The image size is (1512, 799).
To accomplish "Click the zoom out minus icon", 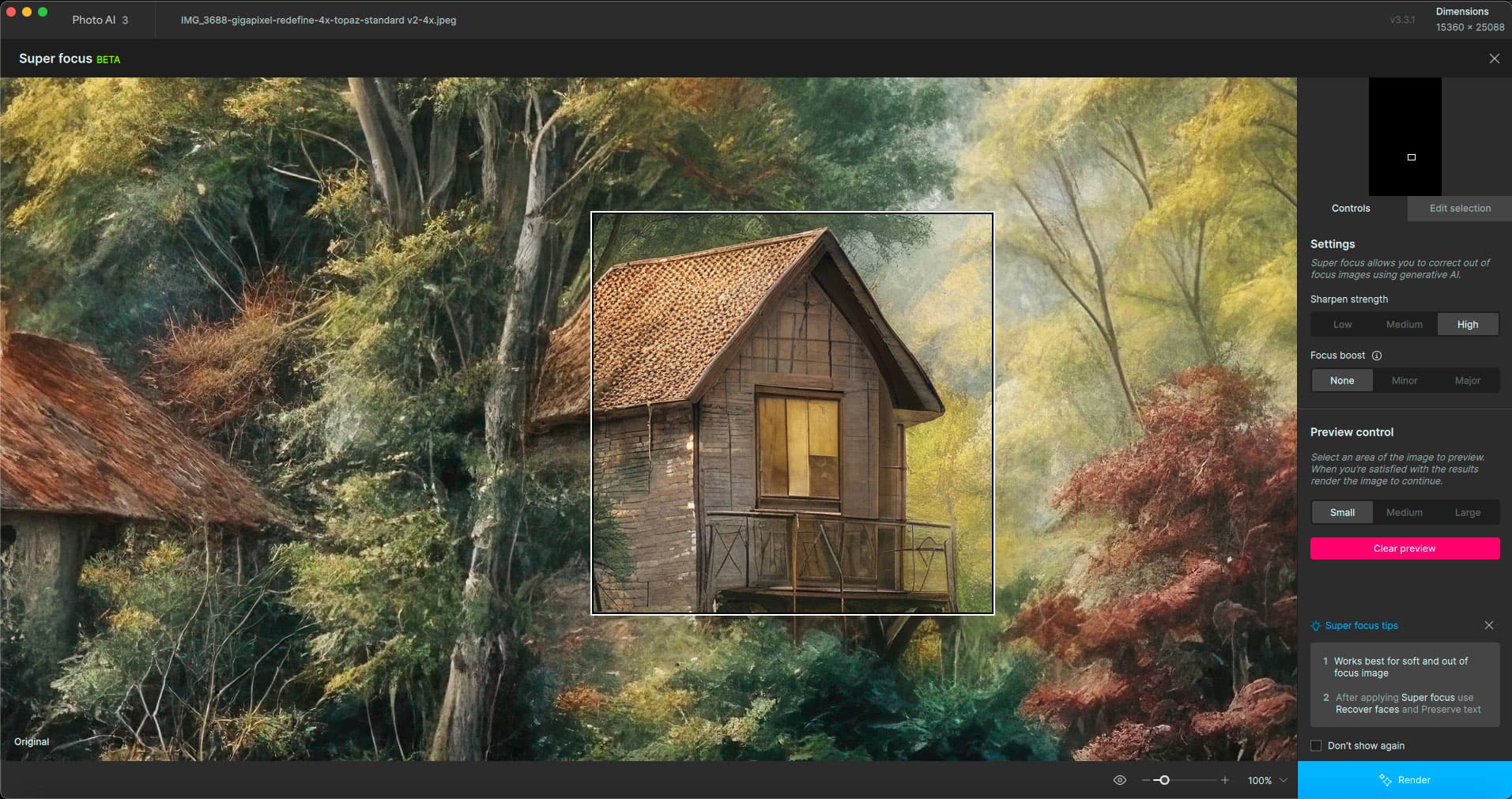I will (x=1145, y=780).
